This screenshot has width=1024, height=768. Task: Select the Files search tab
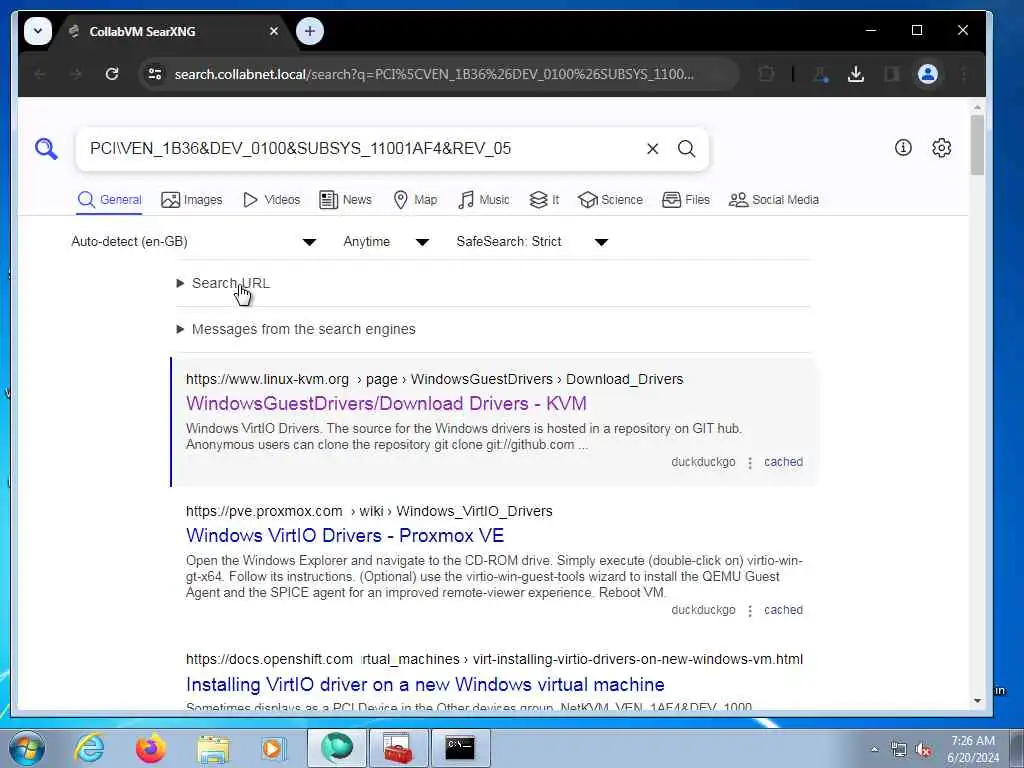click(686, 200)
